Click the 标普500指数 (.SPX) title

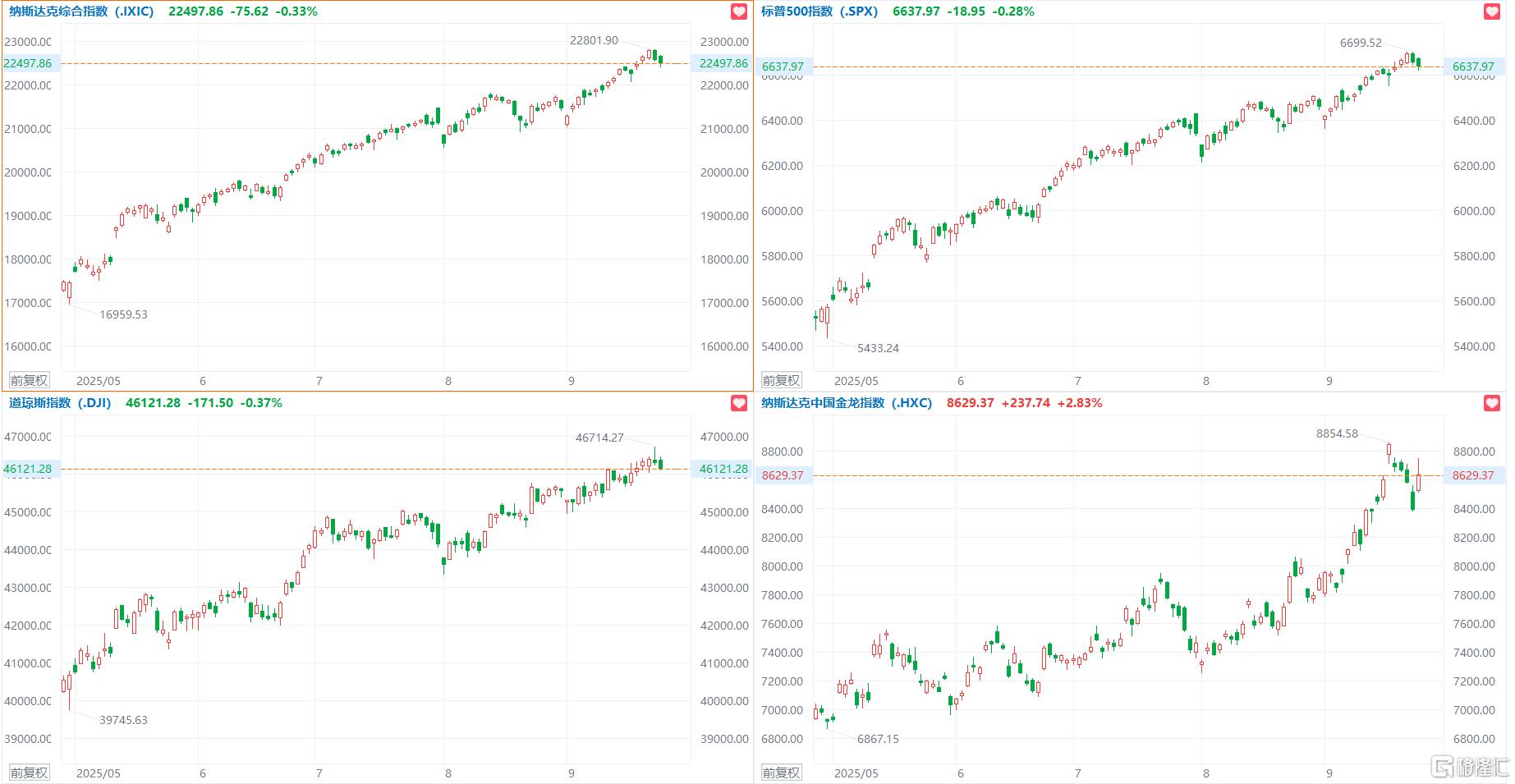(x=819, y=11)
